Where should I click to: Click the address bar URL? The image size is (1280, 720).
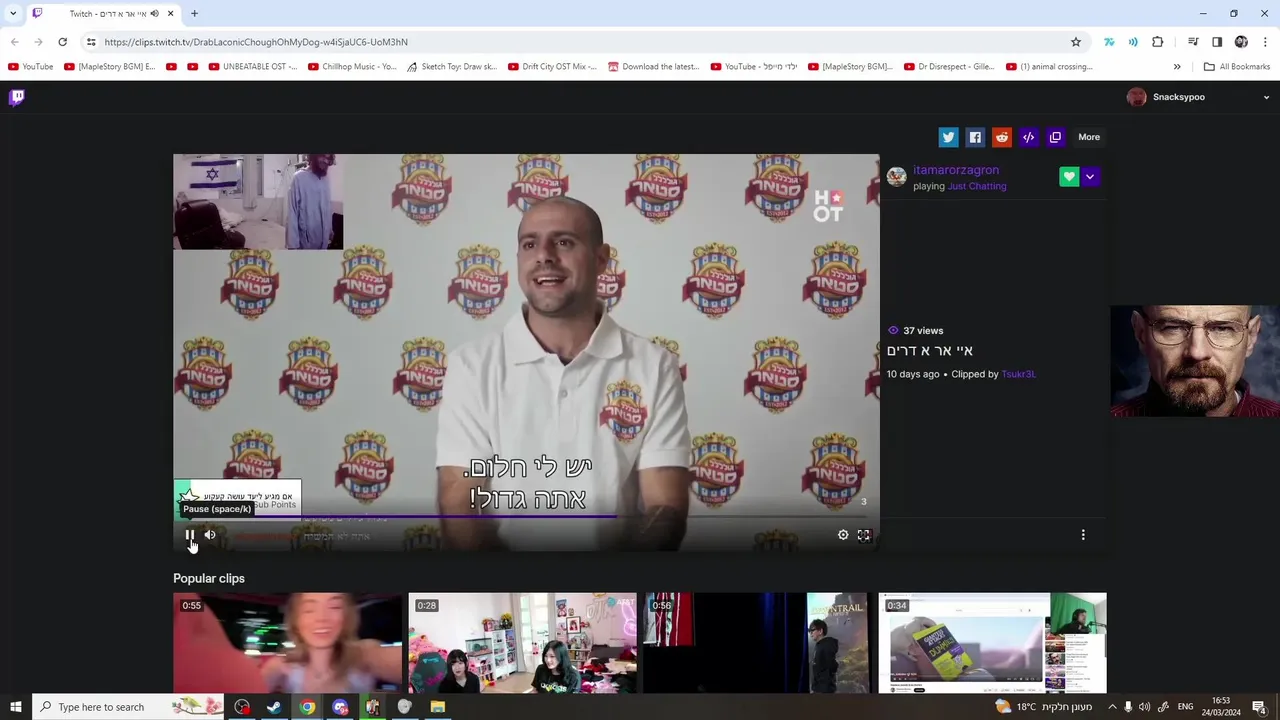[256, 42]
